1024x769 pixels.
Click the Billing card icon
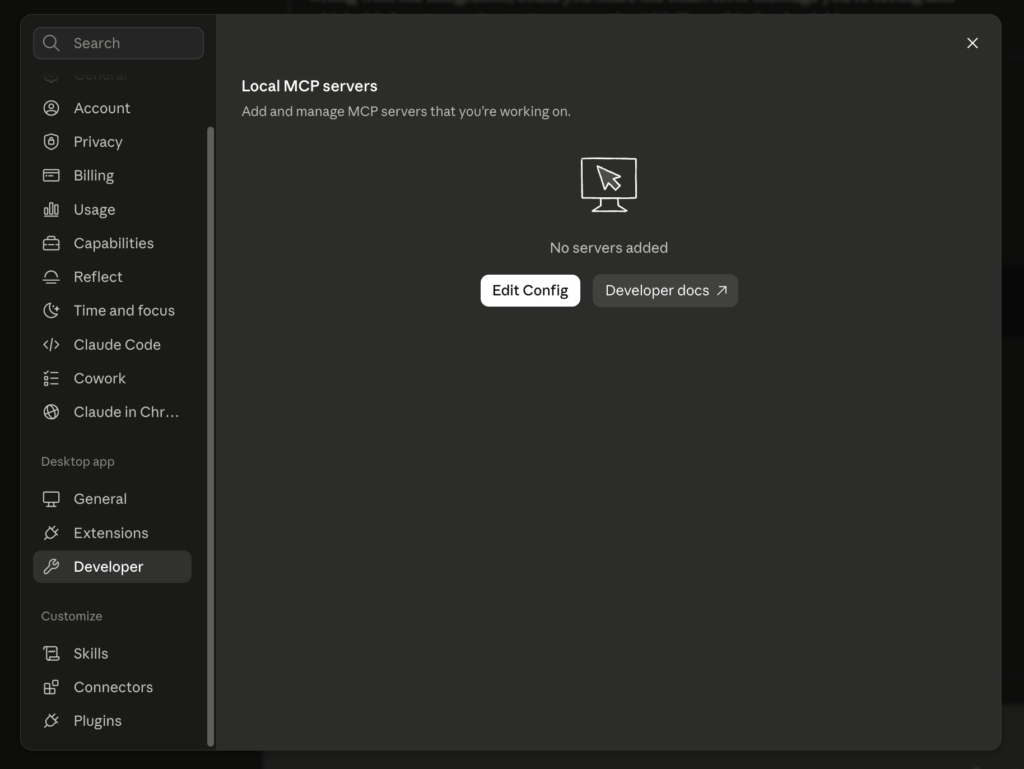51,176
